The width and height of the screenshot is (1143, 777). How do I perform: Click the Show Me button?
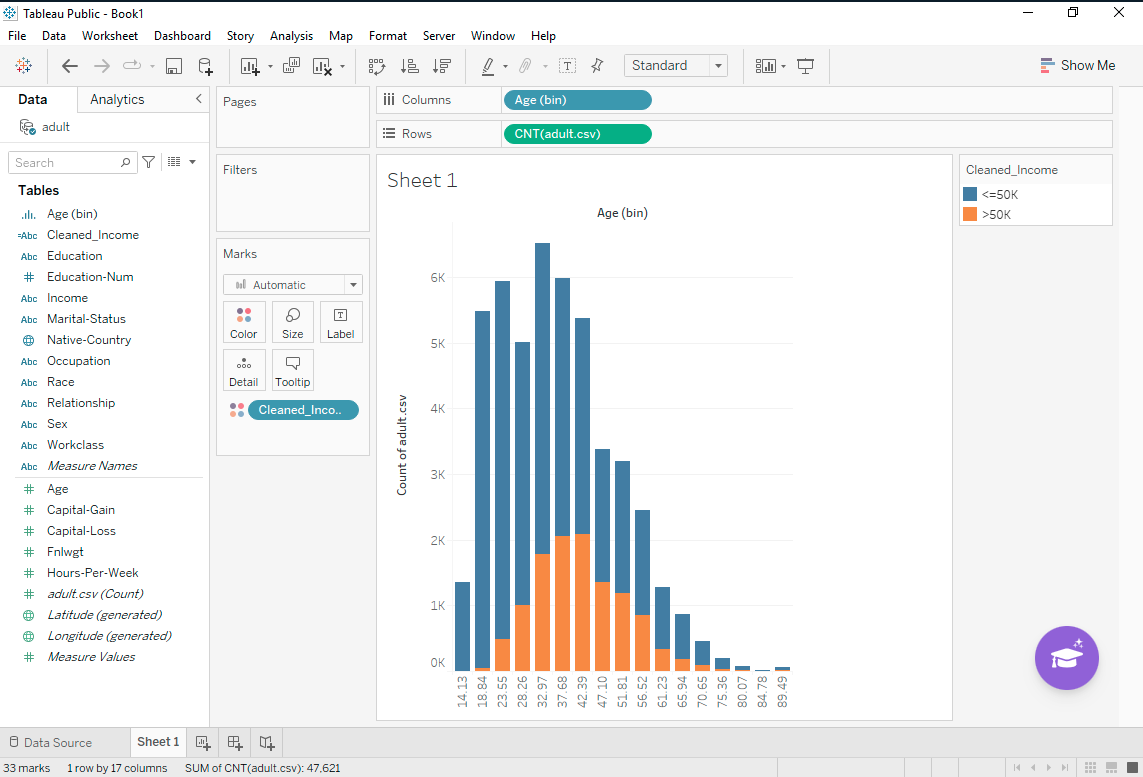[x=1078, y=65]
